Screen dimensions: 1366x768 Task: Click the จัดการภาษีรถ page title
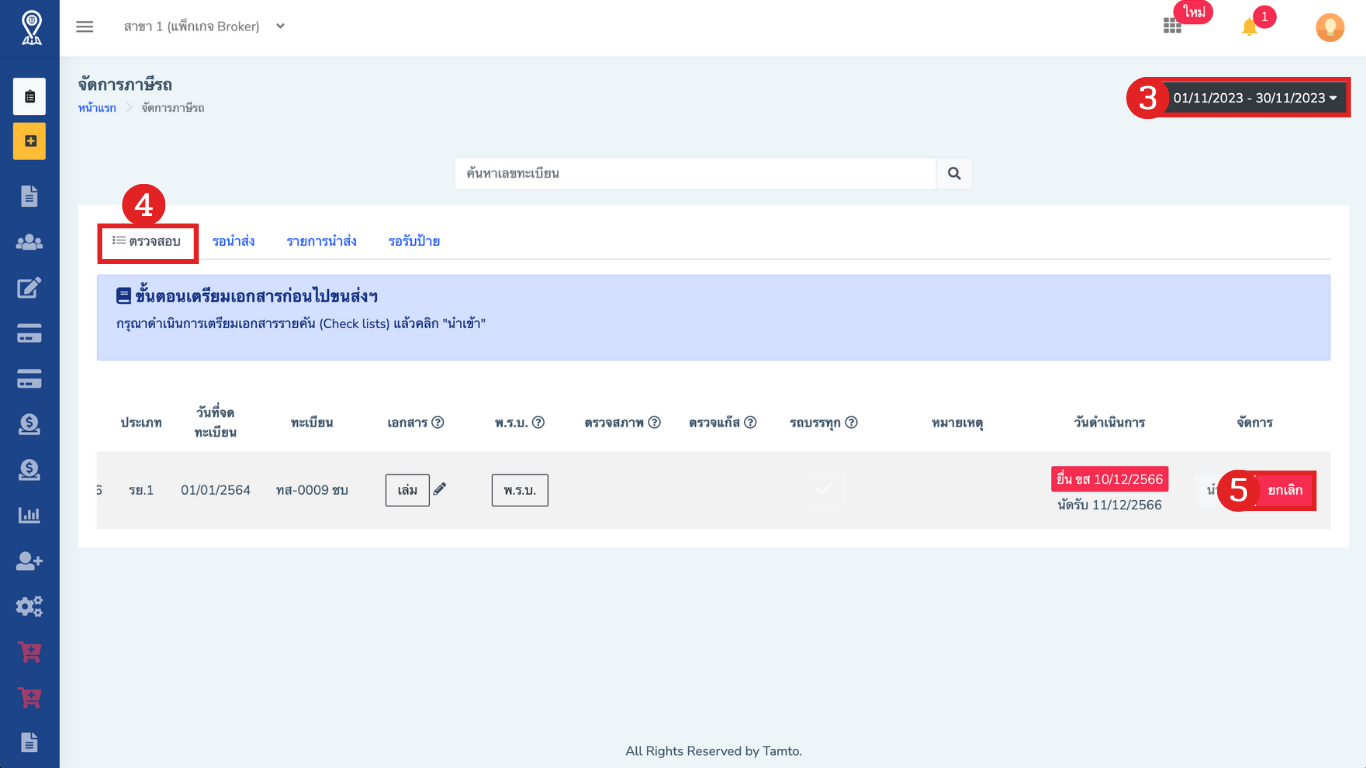click(x=125, y=84)
